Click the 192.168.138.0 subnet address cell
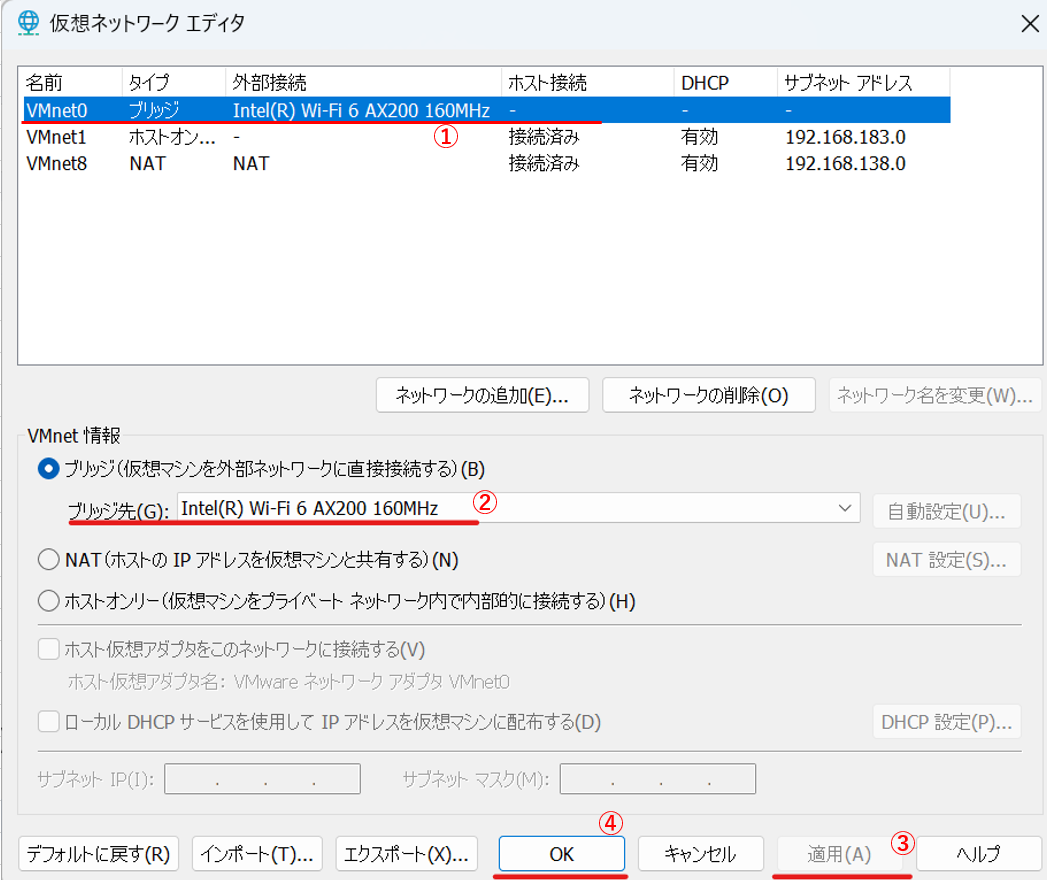Screen dimensions: 1047x880 coord(845,164)
